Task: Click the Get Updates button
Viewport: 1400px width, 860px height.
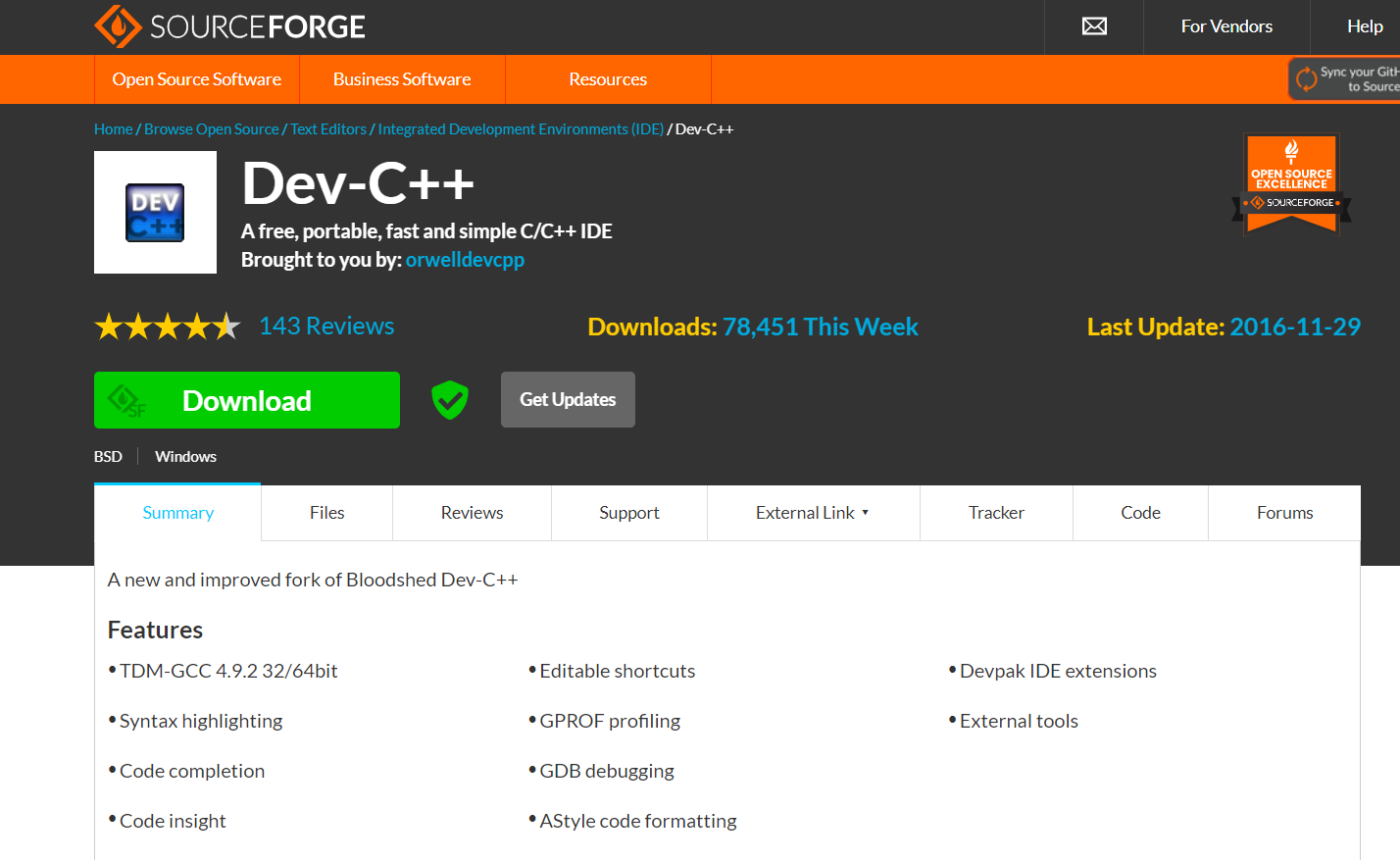Action: [568, 399]
